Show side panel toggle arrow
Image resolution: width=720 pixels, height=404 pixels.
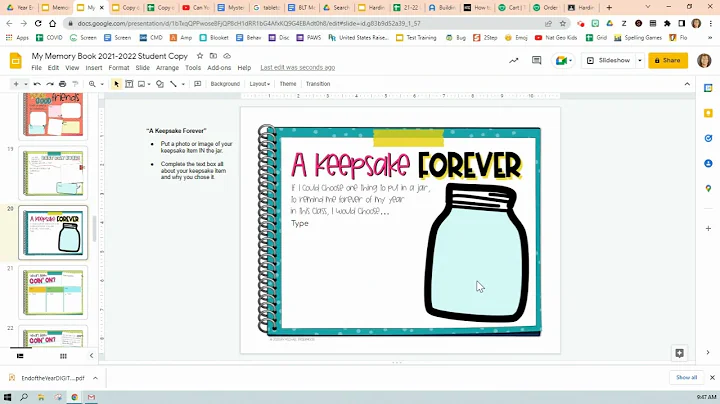[x=708, y=353]
